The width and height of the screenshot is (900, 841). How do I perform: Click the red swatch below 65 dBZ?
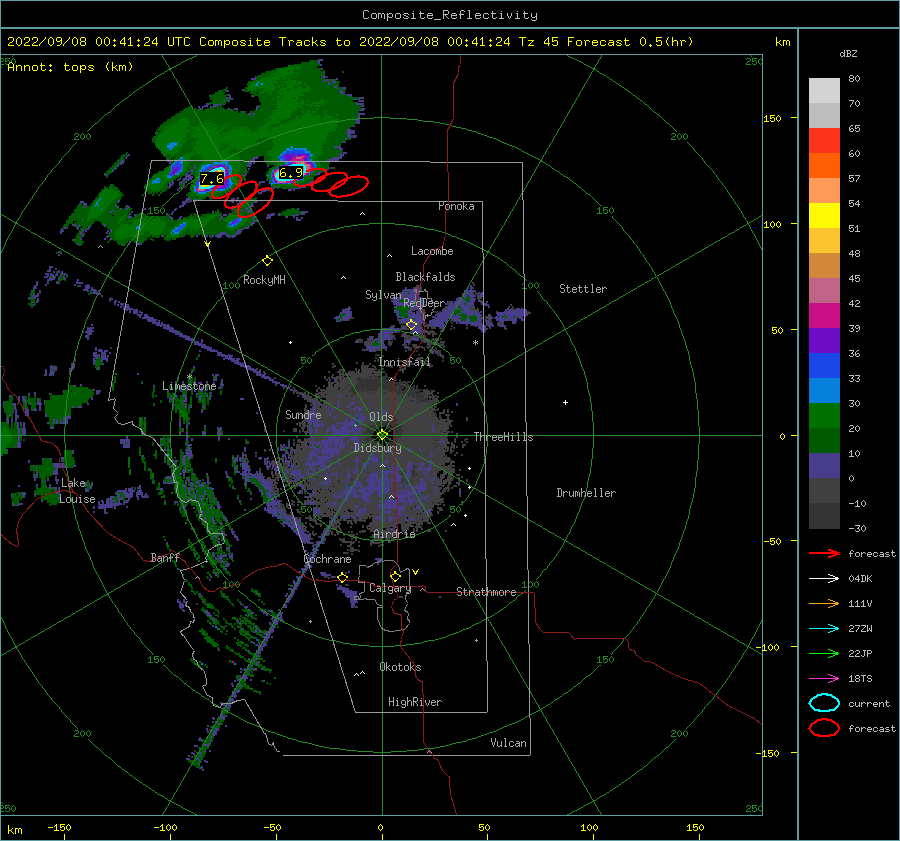824,140
